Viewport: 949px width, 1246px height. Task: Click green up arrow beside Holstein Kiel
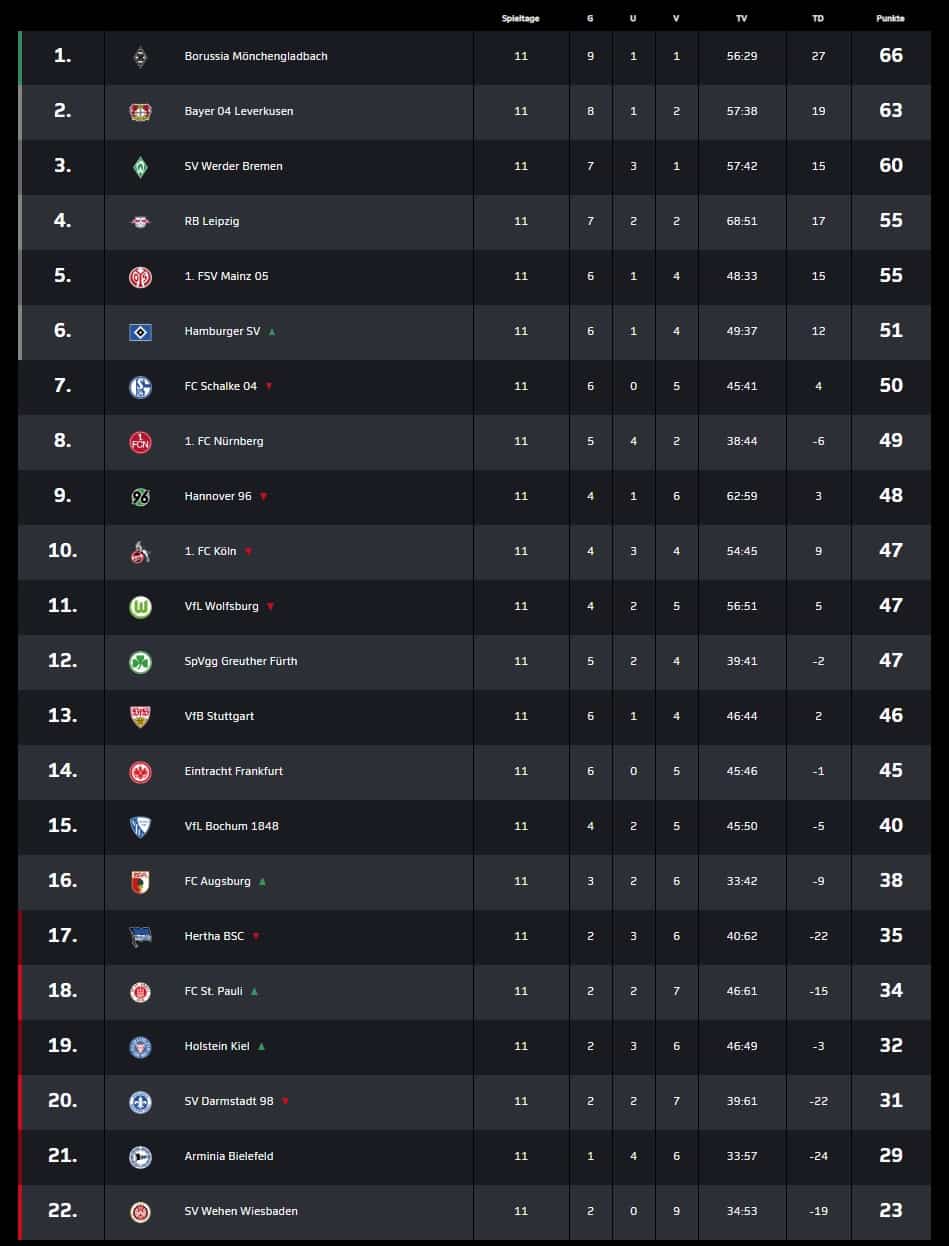pos(261,1046)
